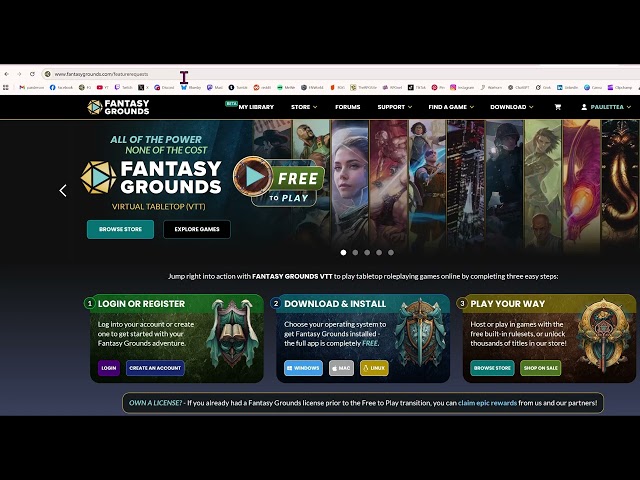This screenshot has width=640, height=480.
Task: Click the Create An Account button
Action: pos(155,368)
